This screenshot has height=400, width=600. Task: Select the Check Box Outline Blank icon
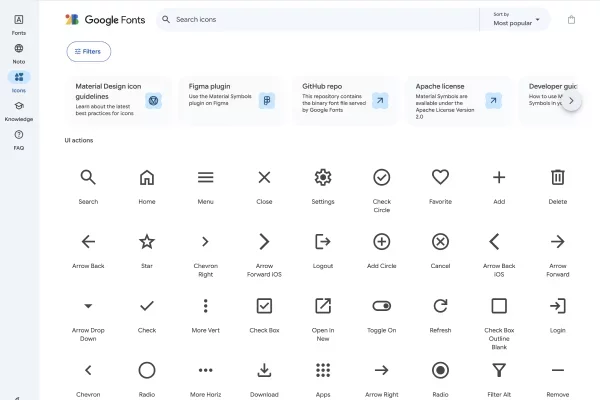click(x=499, y=306)
